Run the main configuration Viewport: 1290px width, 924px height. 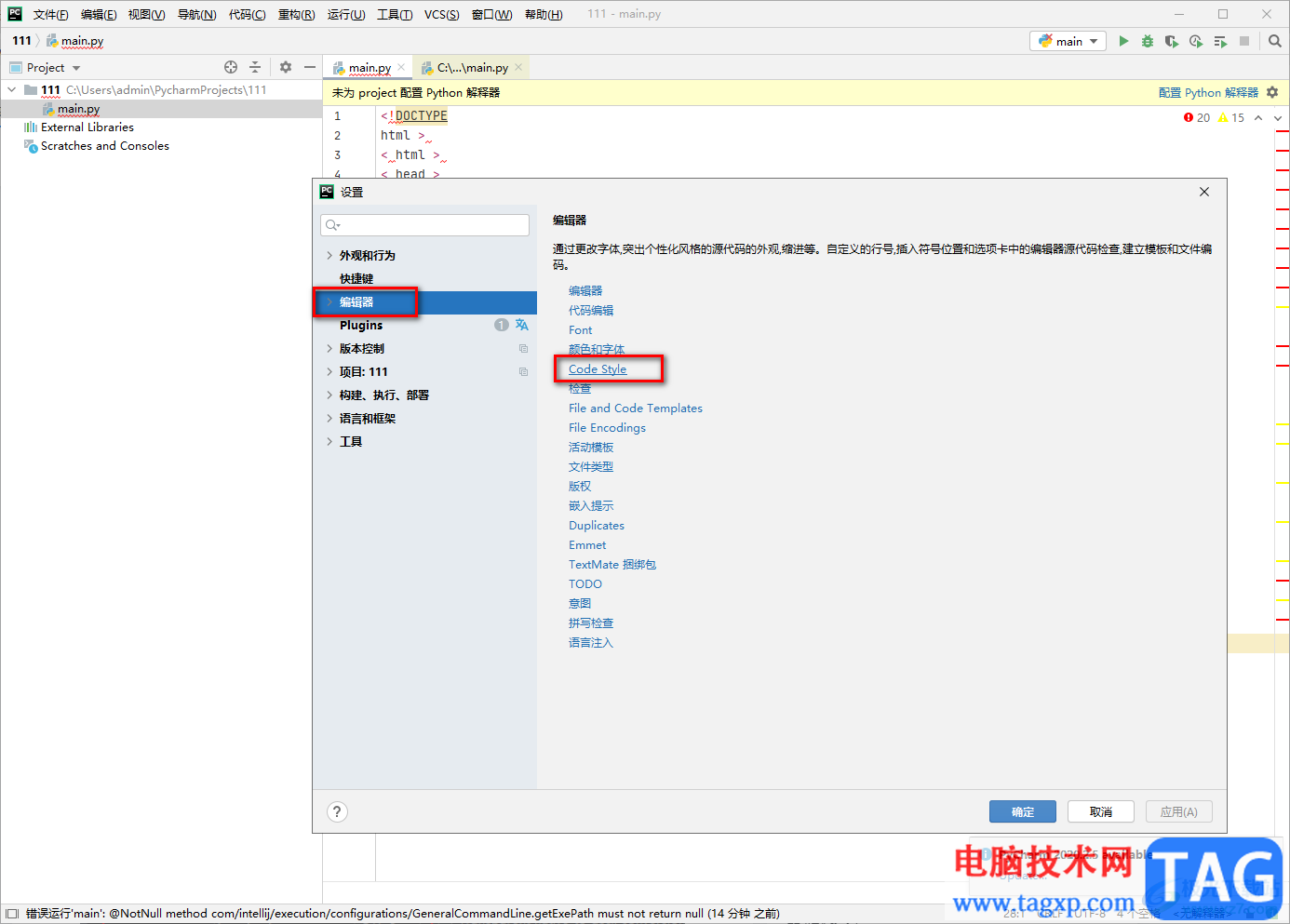click(1123, 41)
